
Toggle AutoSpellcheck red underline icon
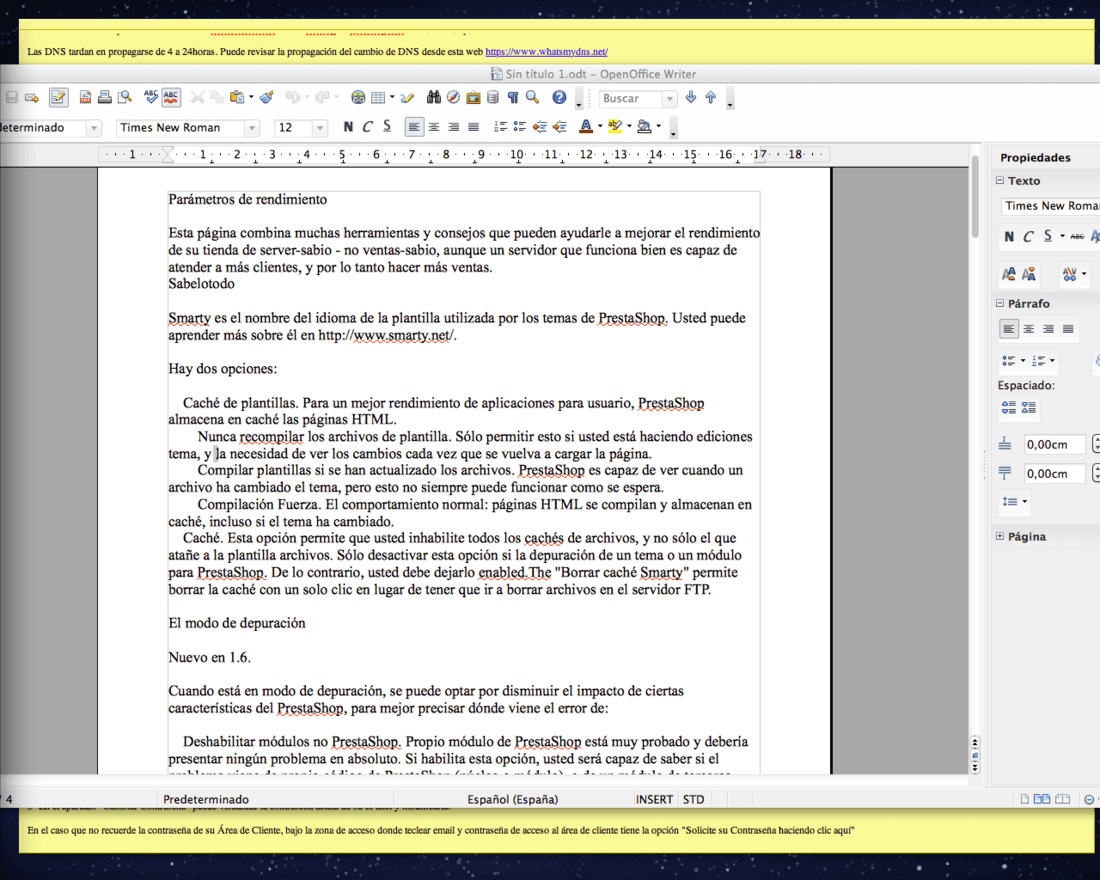tap(170, 98)
